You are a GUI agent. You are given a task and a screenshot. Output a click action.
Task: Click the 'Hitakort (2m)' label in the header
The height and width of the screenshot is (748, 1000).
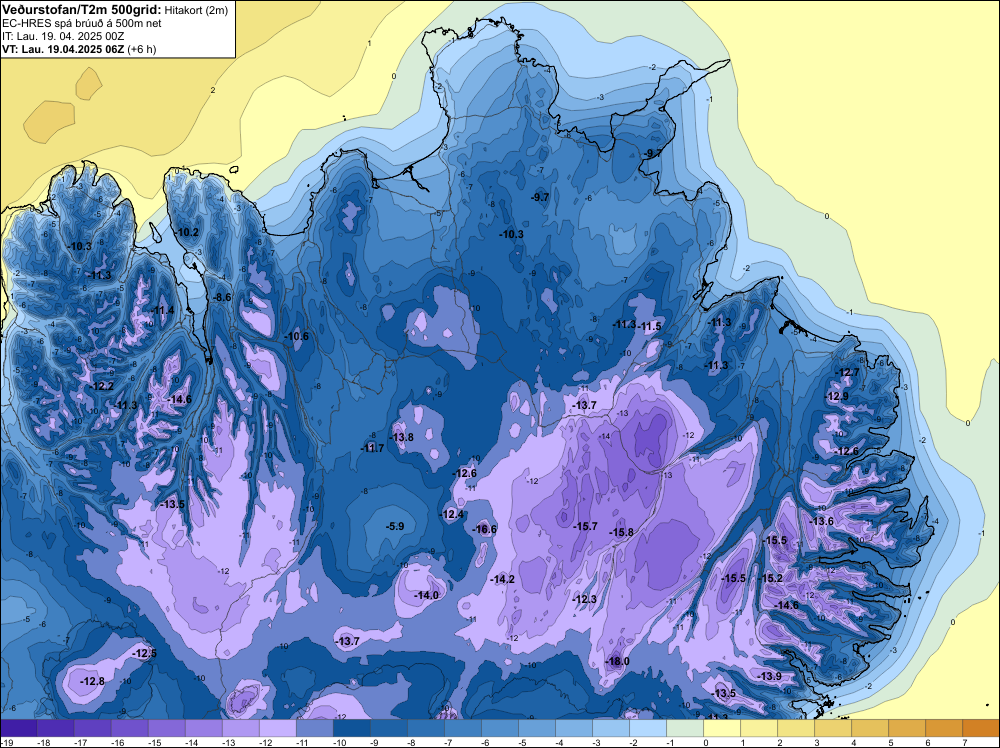pyautogui.click(x=196, y=10)
